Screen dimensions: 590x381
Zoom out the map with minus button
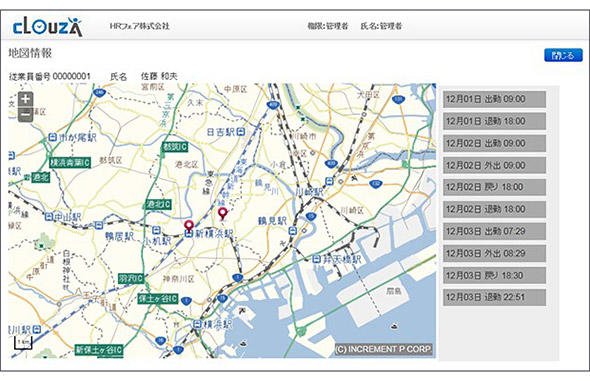[x=26, y=115]
